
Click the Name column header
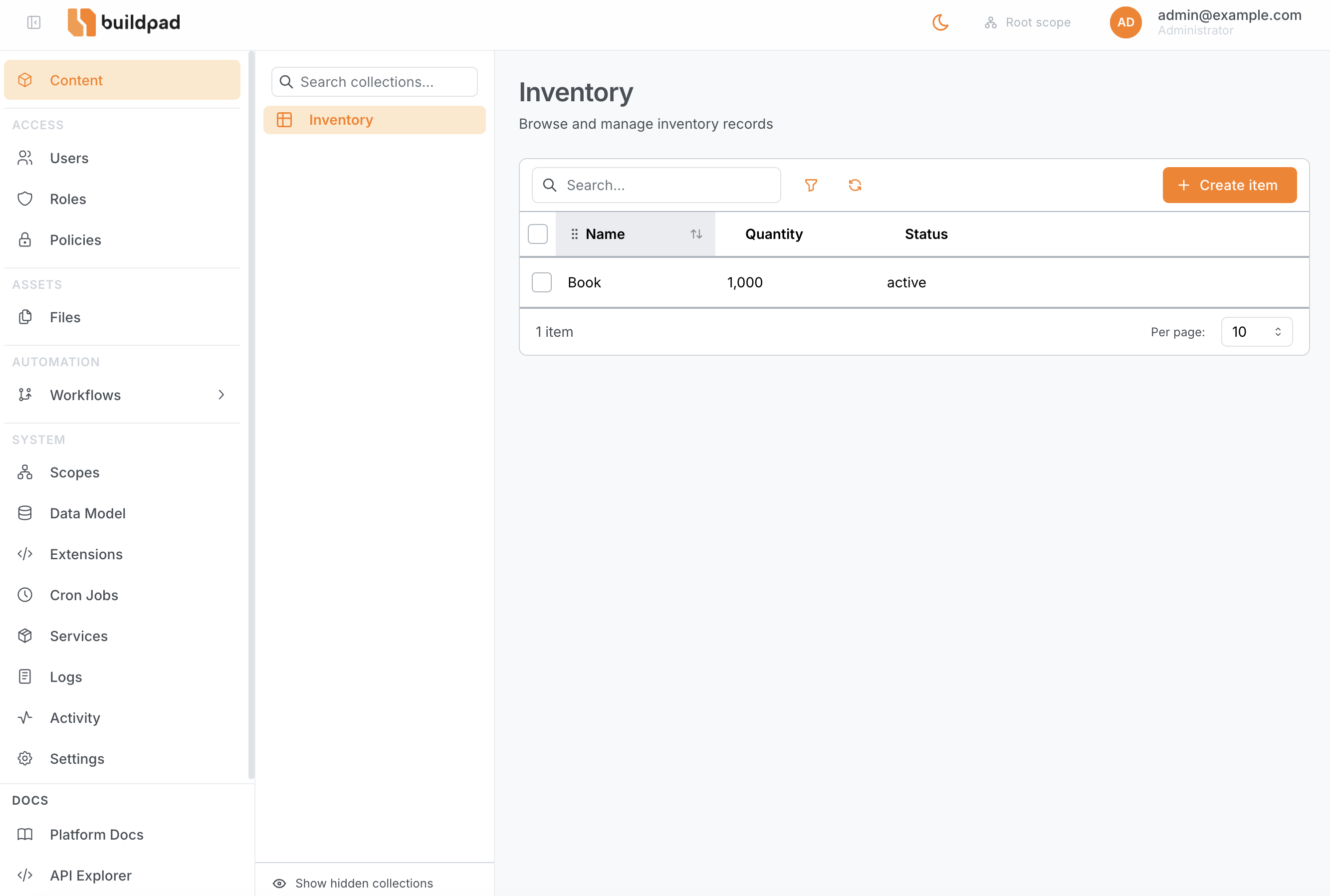[x=635, y=234]
